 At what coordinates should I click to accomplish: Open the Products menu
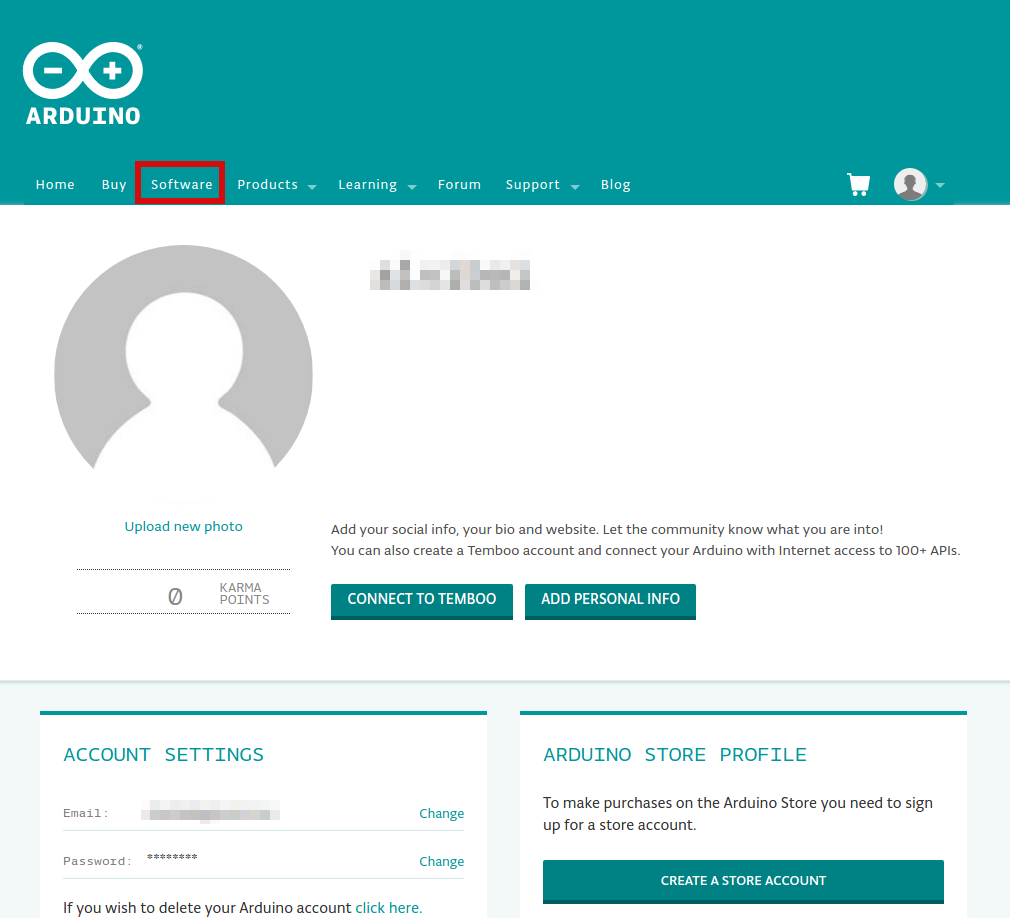pyautogui.click(x=268, y=185)
